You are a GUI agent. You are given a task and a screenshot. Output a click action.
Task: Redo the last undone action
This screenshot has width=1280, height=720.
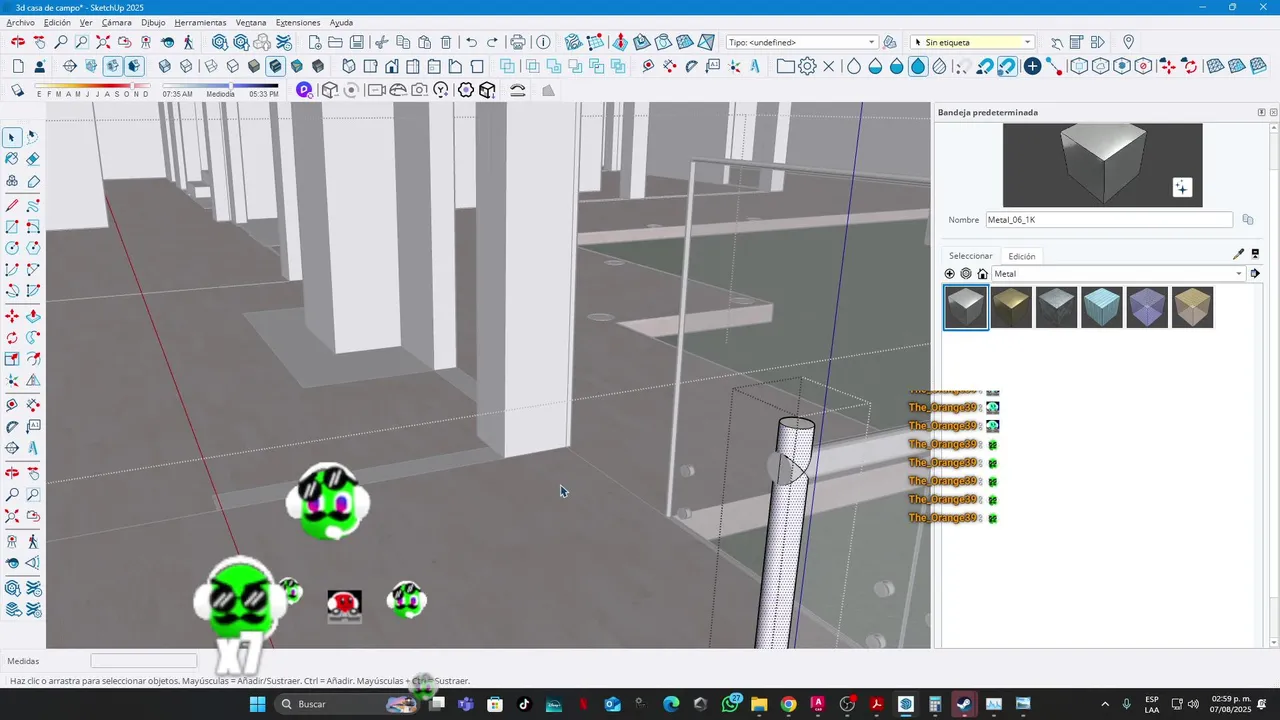(492, 42)
